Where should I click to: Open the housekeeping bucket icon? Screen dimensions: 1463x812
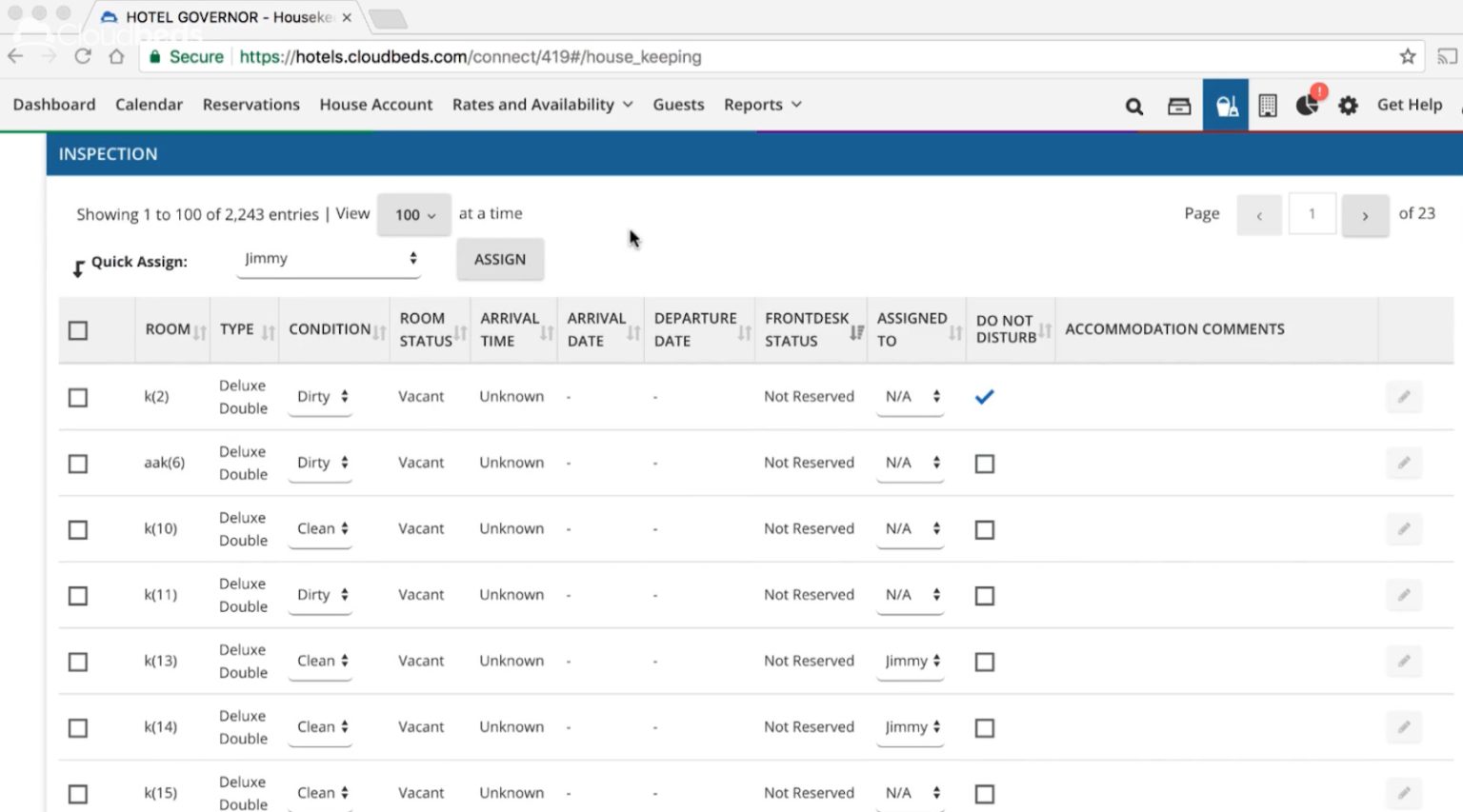[1226, 105]
